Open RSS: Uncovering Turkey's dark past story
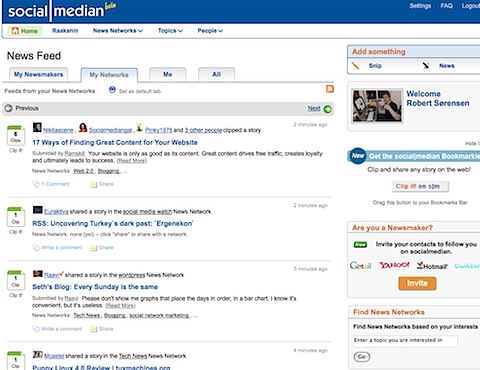Image resolution: width=480 pixels, height=370 pixels. (x=113, y=223)
